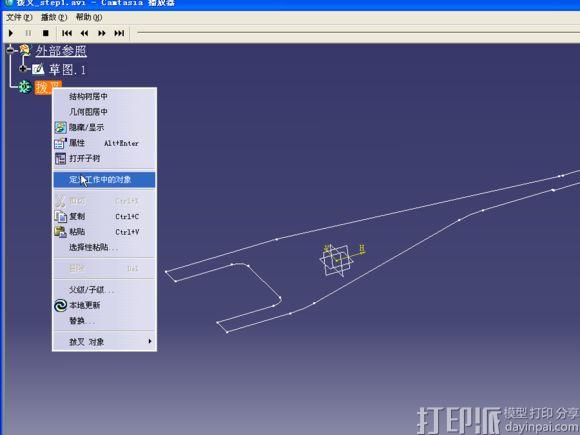Screen dimensions: 580x435
Task: Click the playback progress slider track
Action: 358,33
